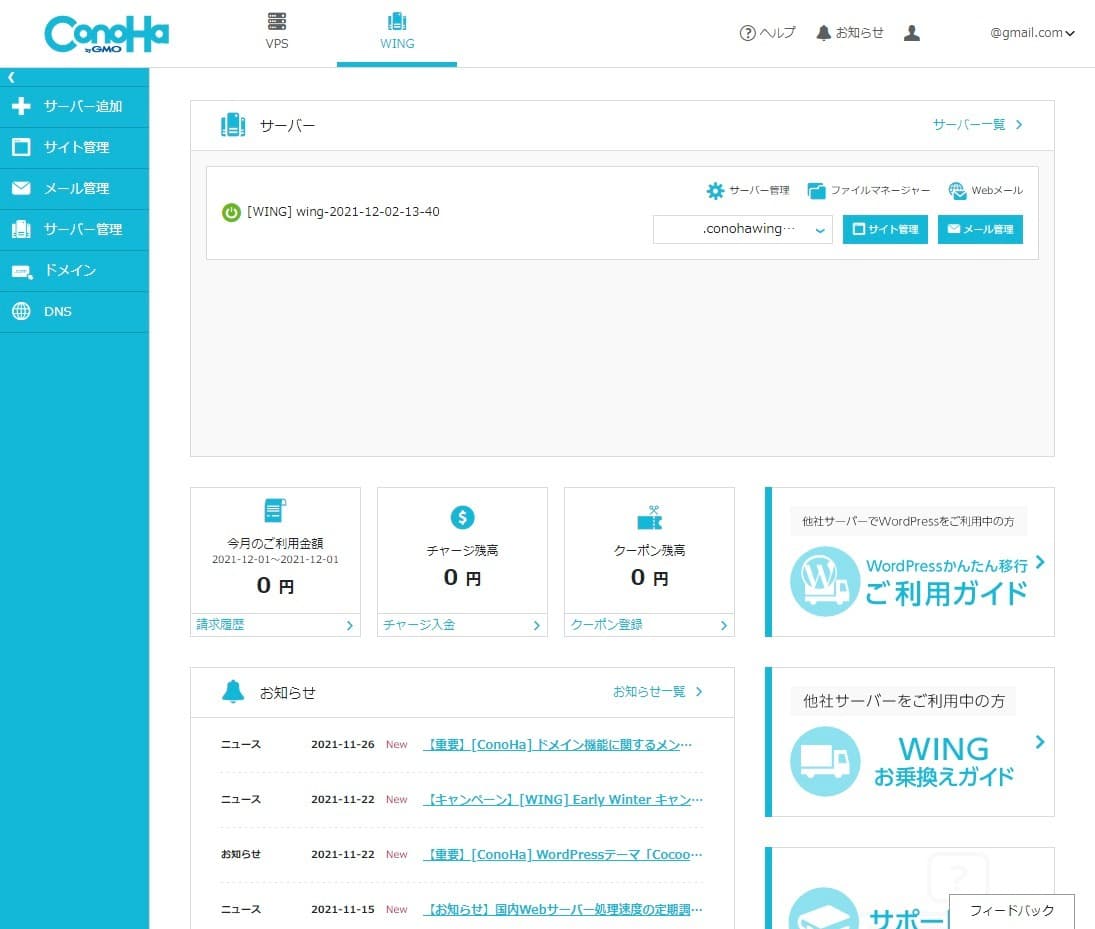
Task: Click the ConoHa by GMO logo
Action: [x=106, y=34]
